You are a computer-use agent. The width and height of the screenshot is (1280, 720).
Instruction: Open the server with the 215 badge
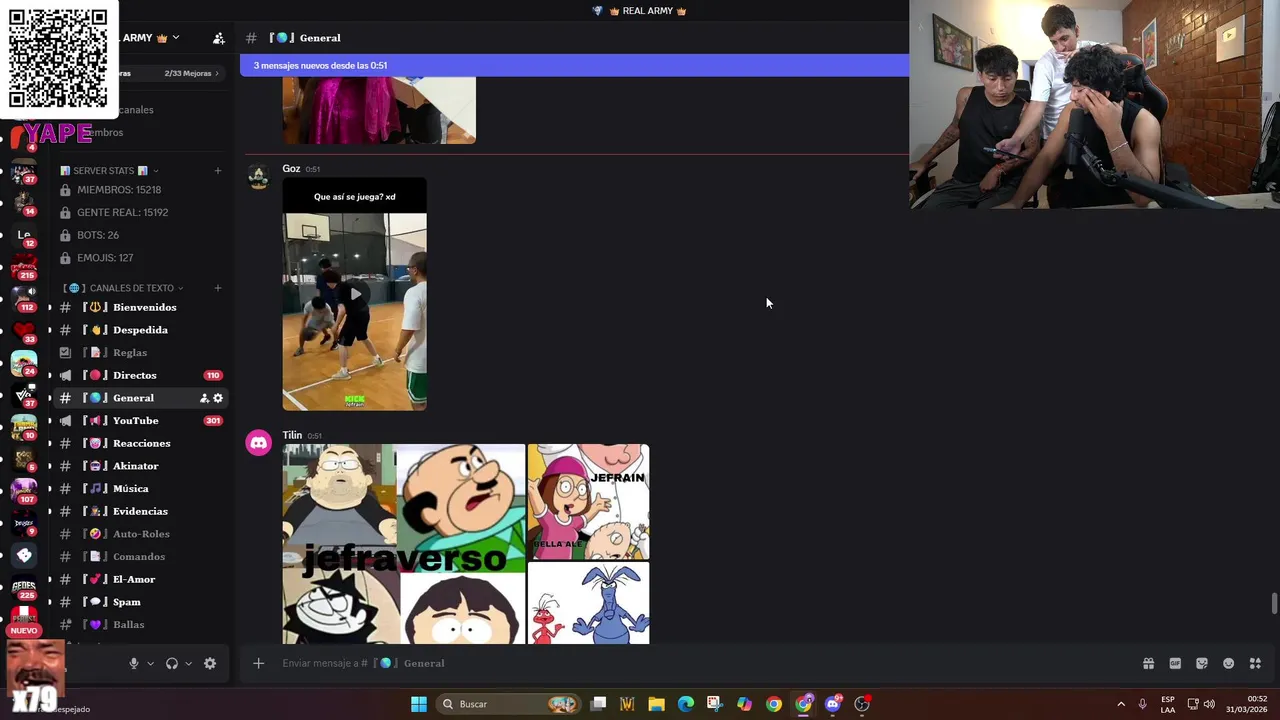click(x=24, y=268)
